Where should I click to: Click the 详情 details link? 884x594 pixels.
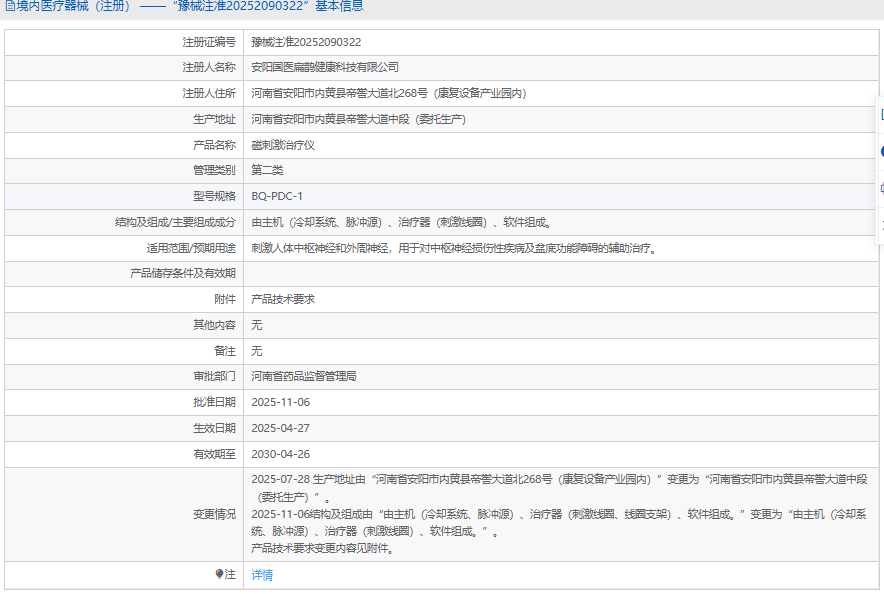pos(262,575)
